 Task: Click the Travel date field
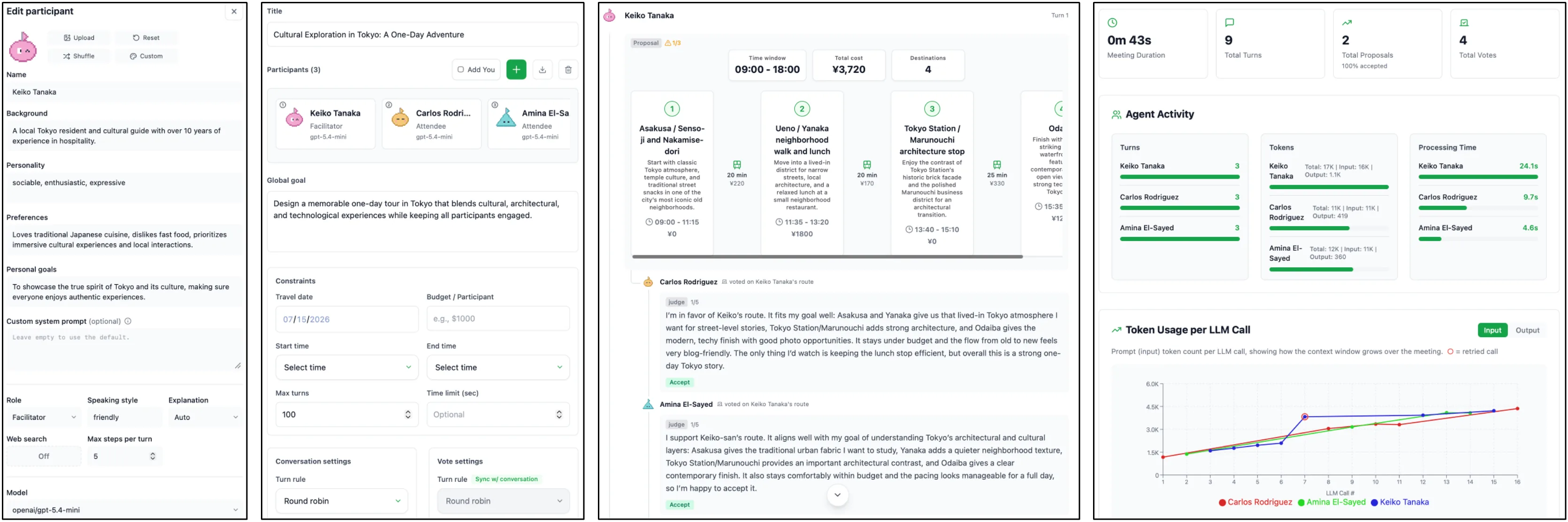pyautogui.click(x=347, y=319)
